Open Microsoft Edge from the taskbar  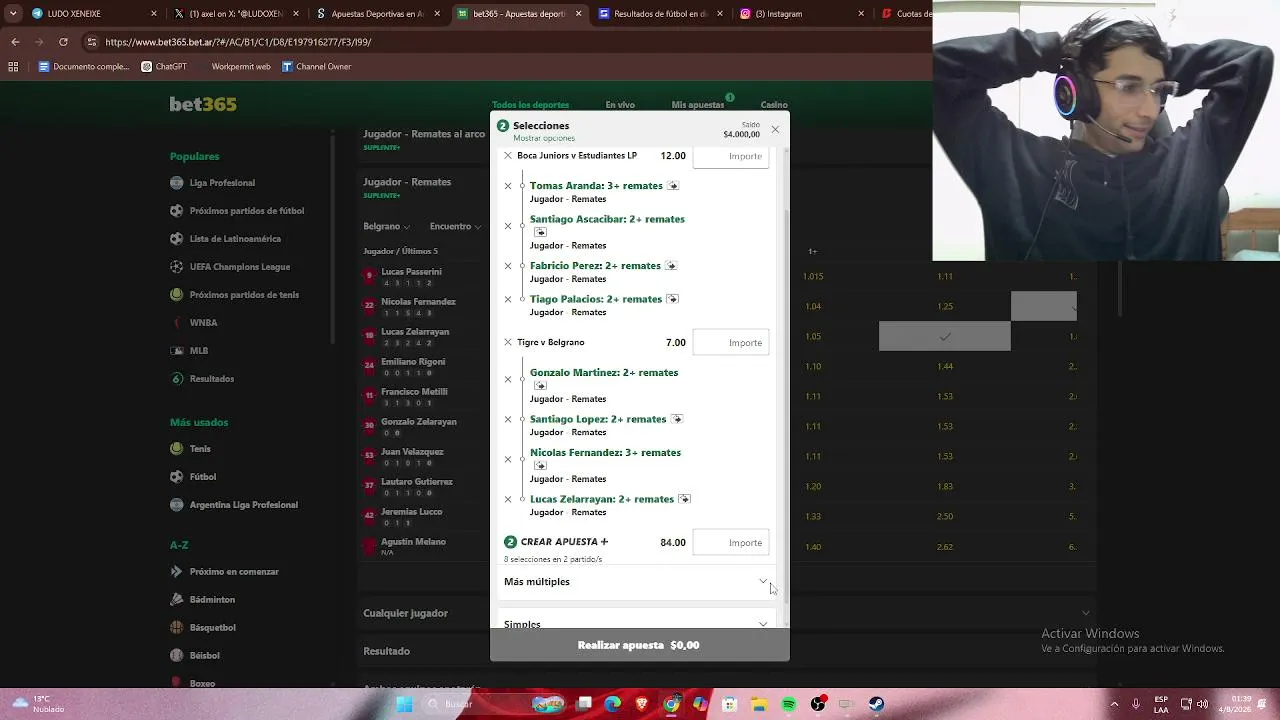613,704
